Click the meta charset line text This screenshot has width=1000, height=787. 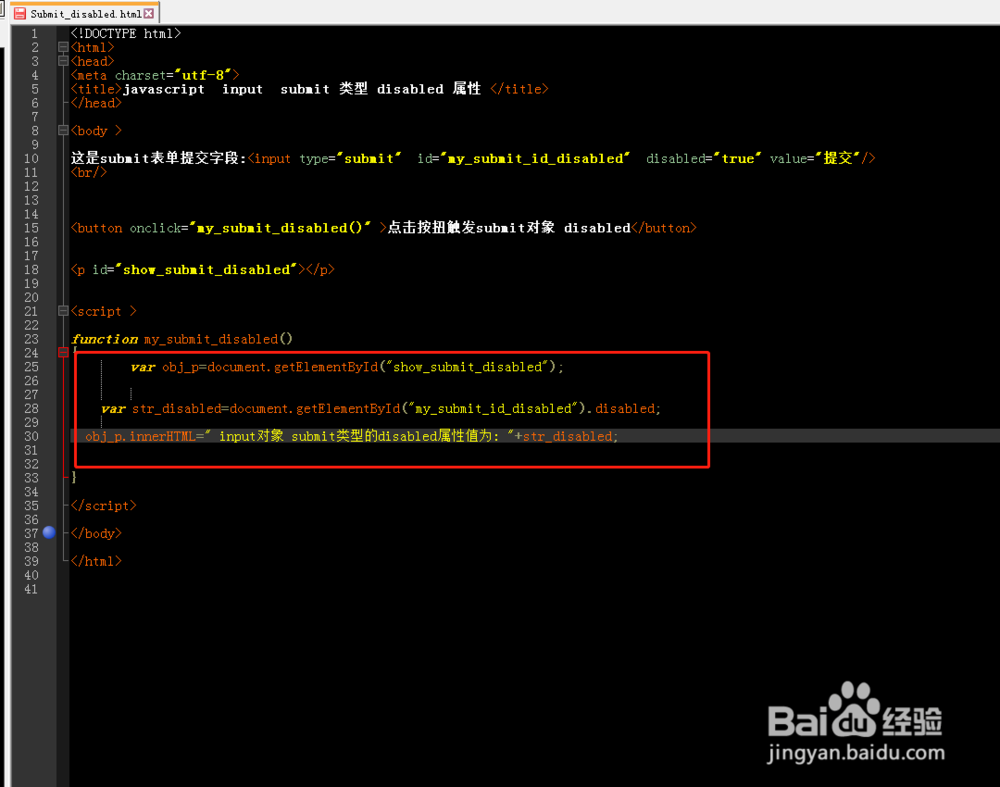point(155,75)
